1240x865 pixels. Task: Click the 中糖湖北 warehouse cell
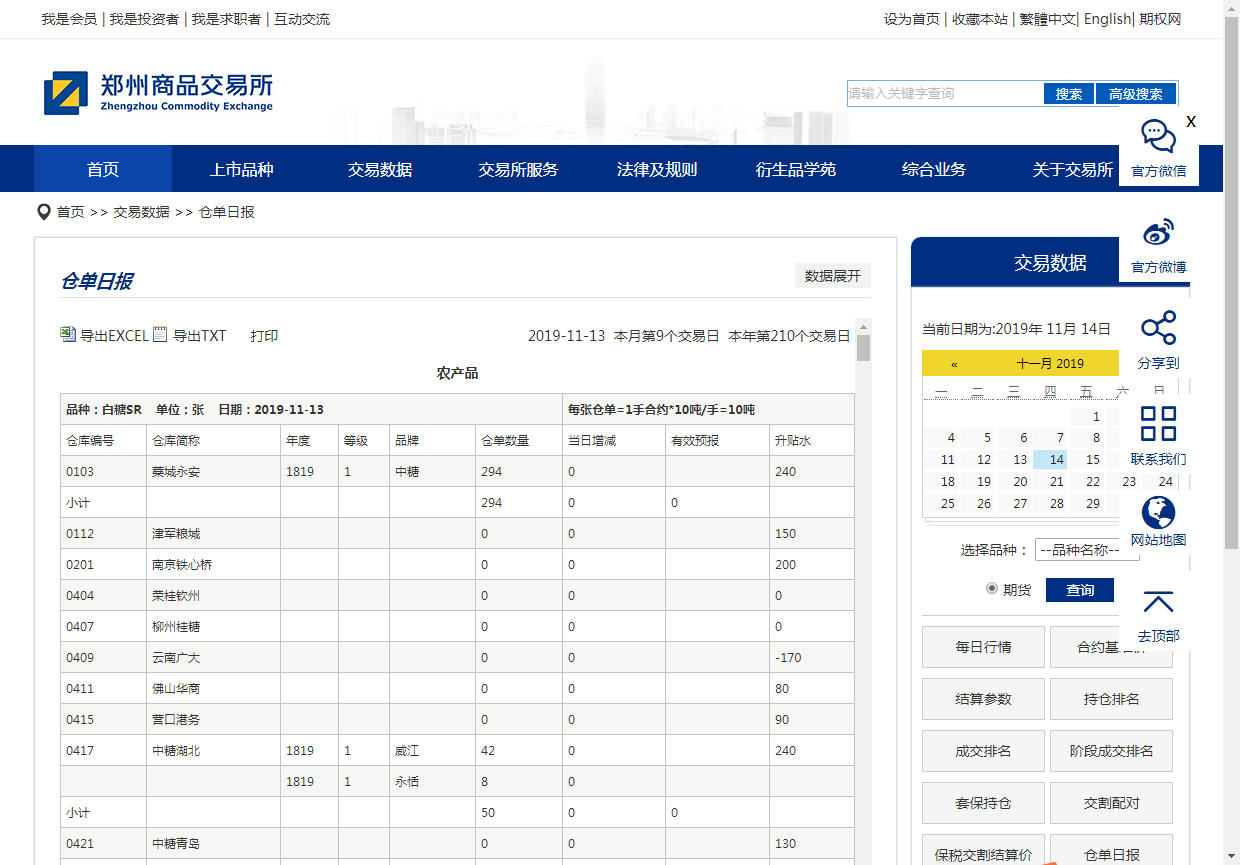pyautogui.click(x=213, y=750)
